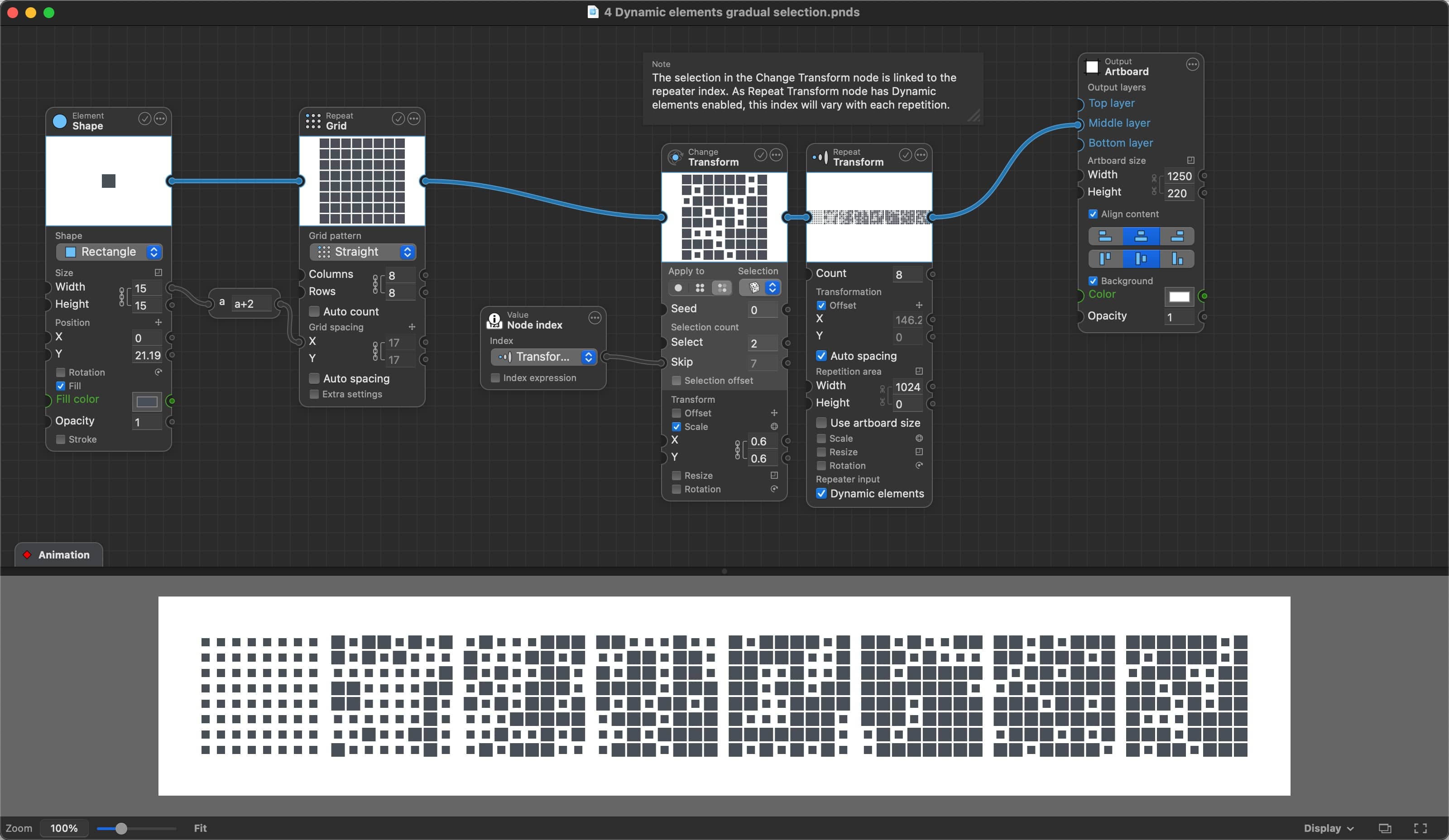Click Repeat Transform node checkmark icon

click(906, 155)
